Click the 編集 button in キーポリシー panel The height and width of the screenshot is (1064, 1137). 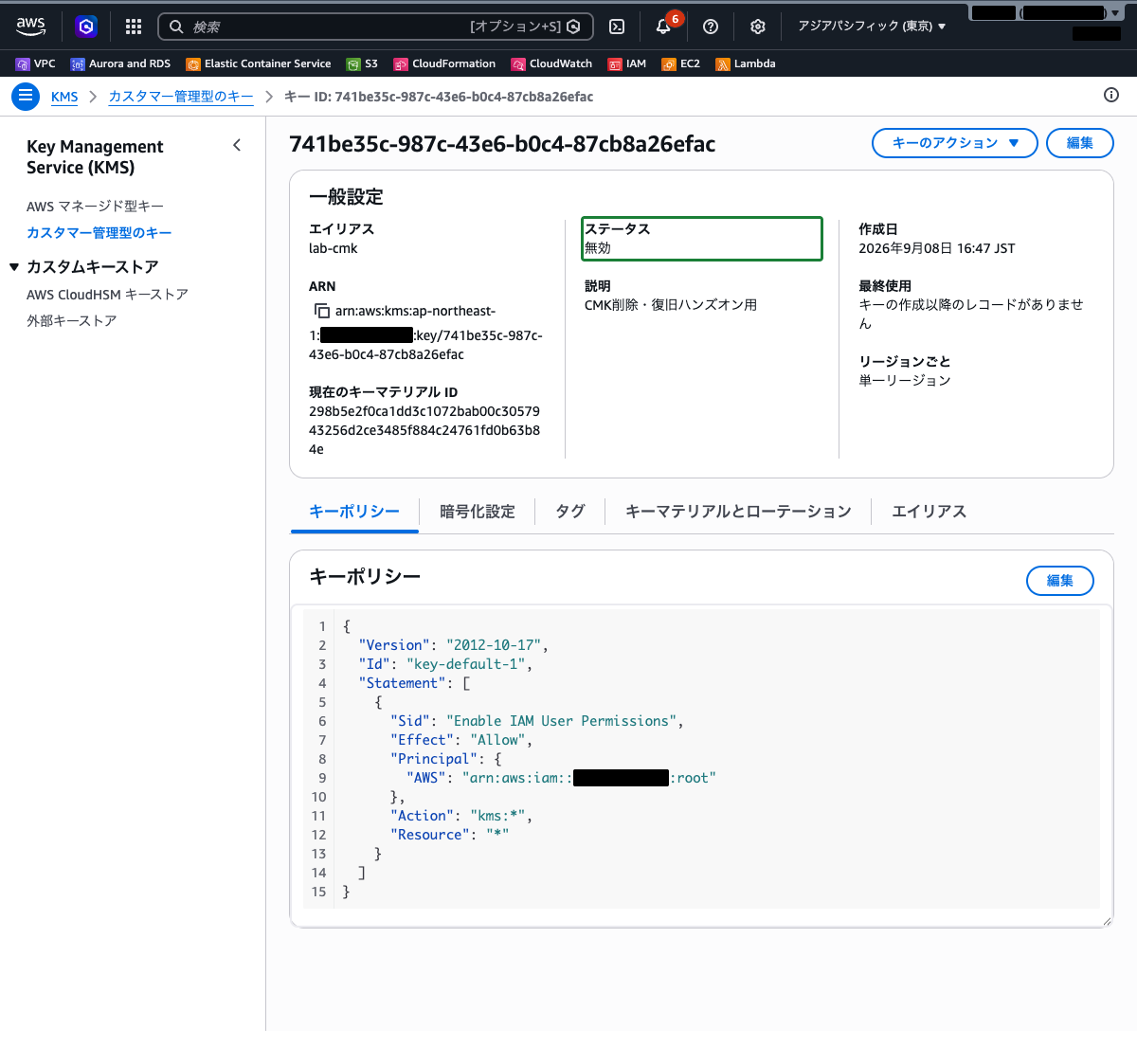coord(1060,581)
